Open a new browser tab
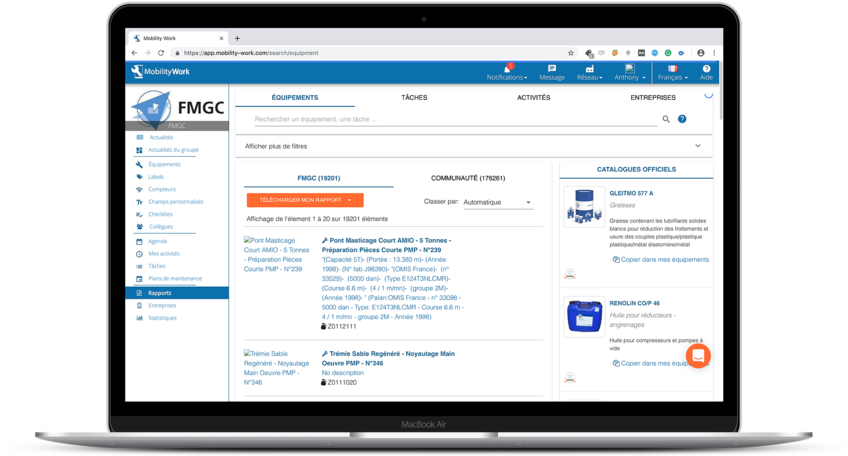The width and height of the screenshot is (848, 456). point(237,38)
